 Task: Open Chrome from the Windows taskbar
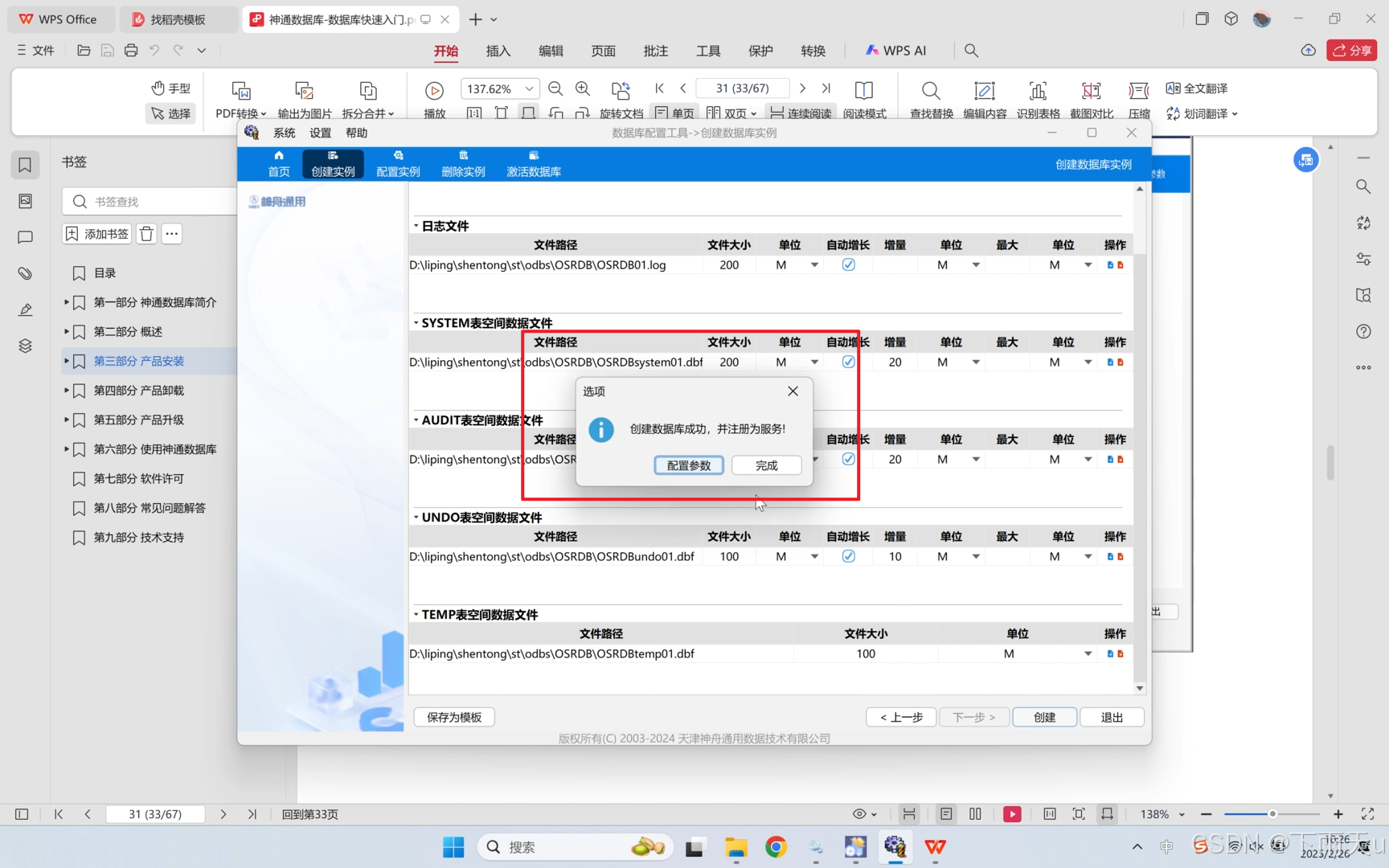pos(776,846)
